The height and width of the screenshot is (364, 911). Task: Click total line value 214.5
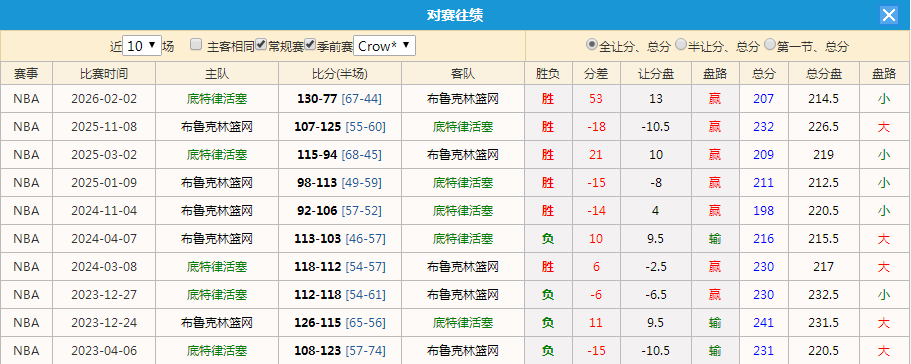(x=823, y=99)
